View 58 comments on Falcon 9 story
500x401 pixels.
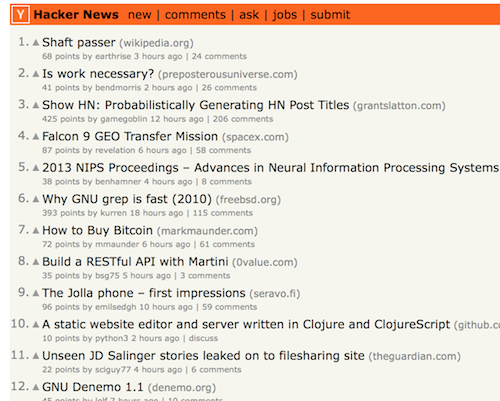223,150
